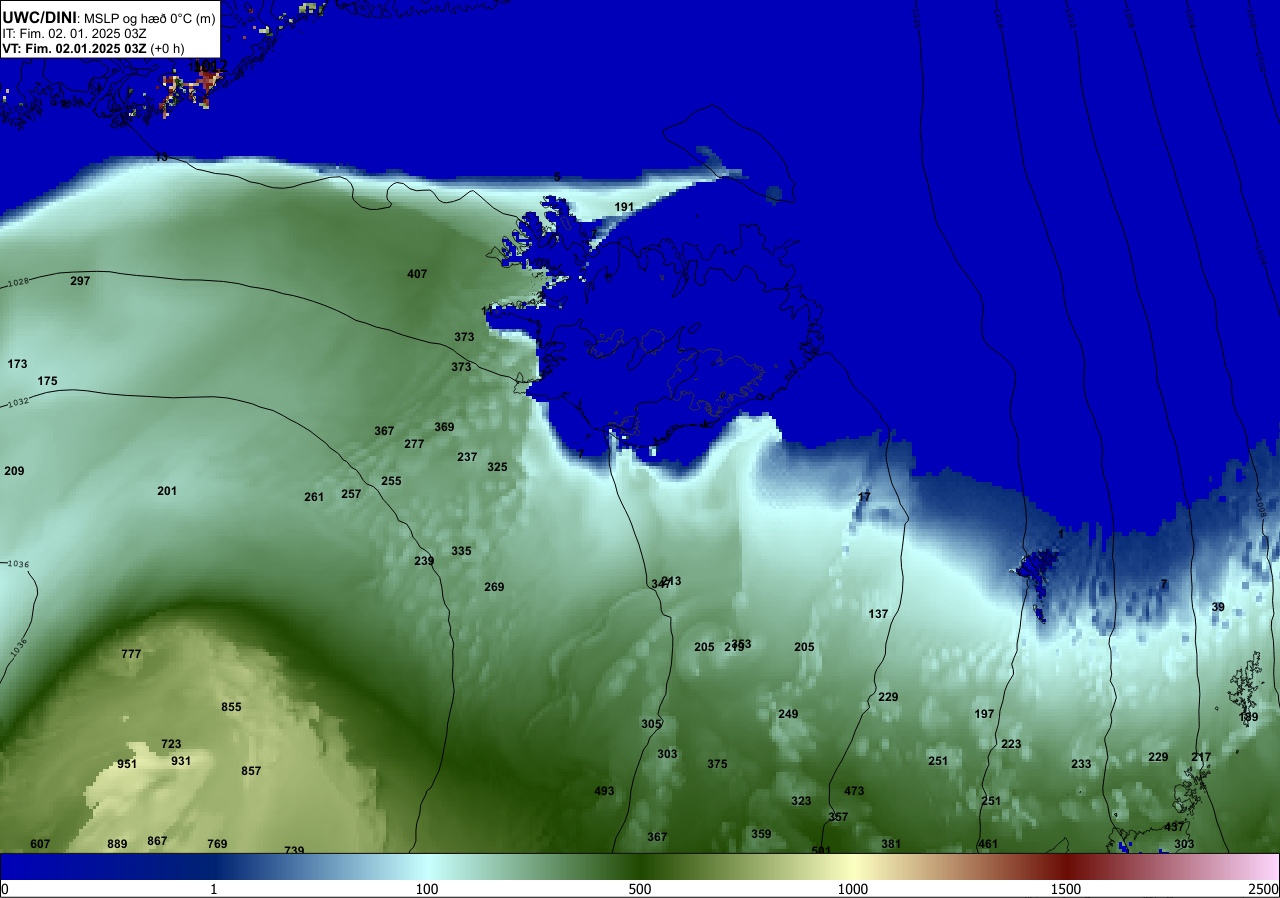This screenshot has width=1280, height=898.
Task: Click the value 325 on the map
Action: coord(497,467)
